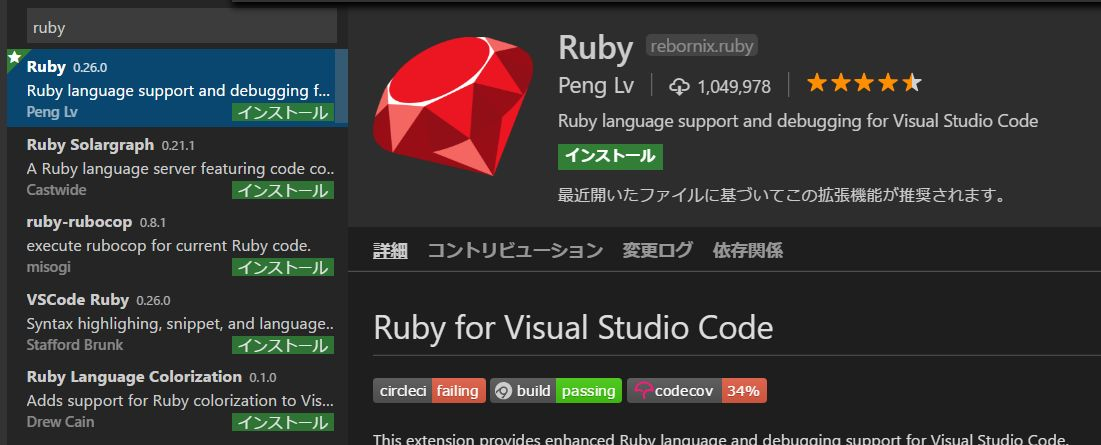The height and width of the screenshot is (445, 1101).
Task: Click the Peng Lv publisher name in details
Action: (x=595, y=86)
